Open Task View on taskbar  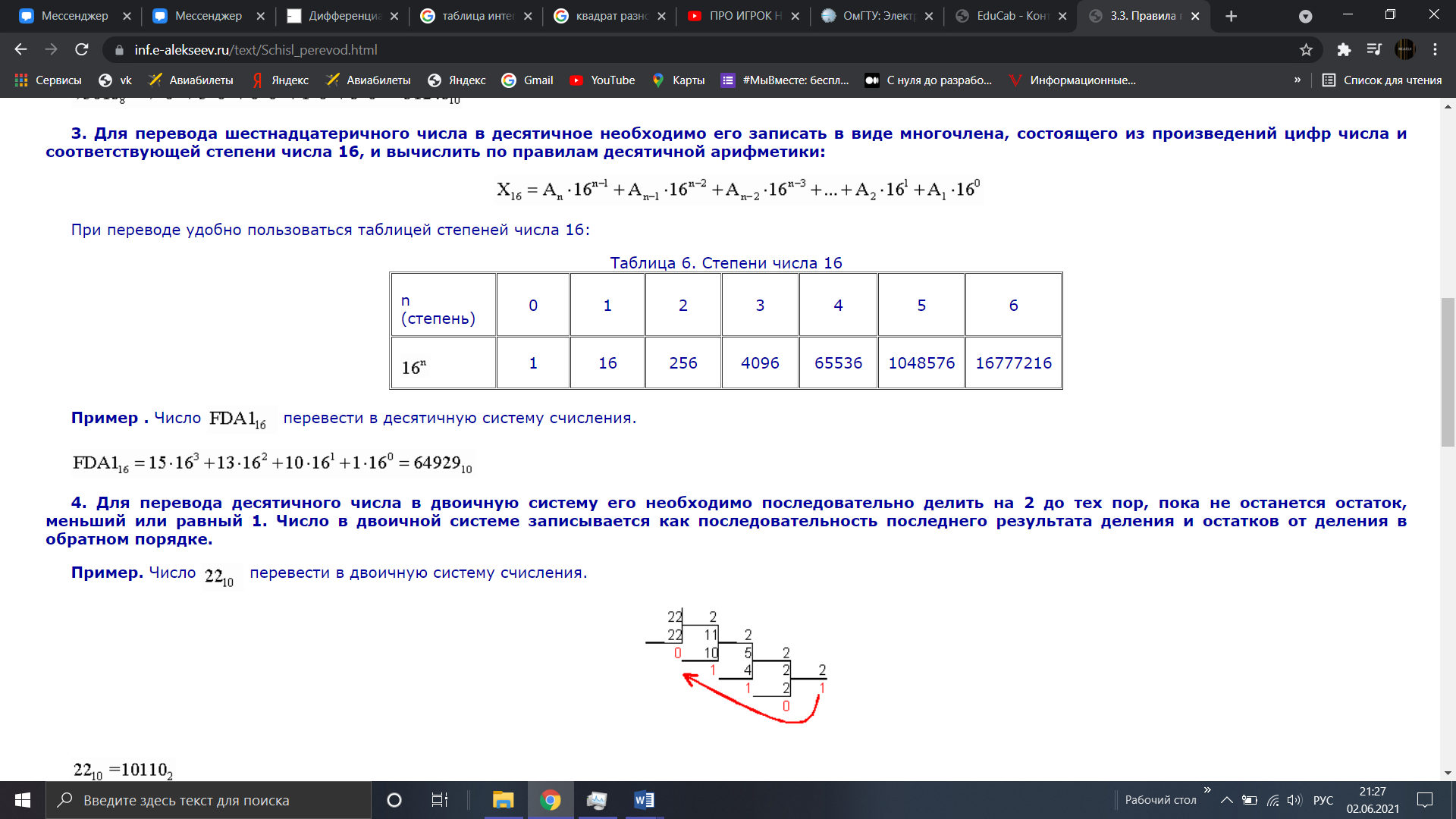(x=439, y=800)
